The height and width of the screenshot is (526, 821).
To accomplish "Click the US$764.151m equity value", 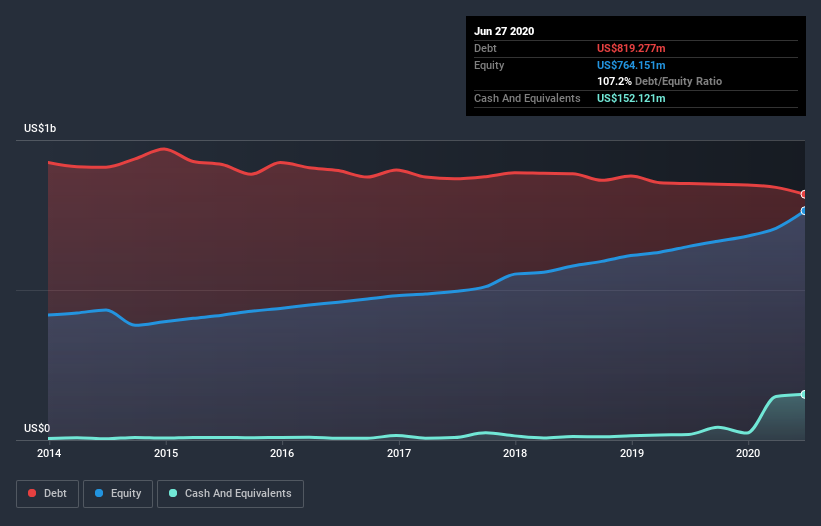I will (x=631, y=65).
